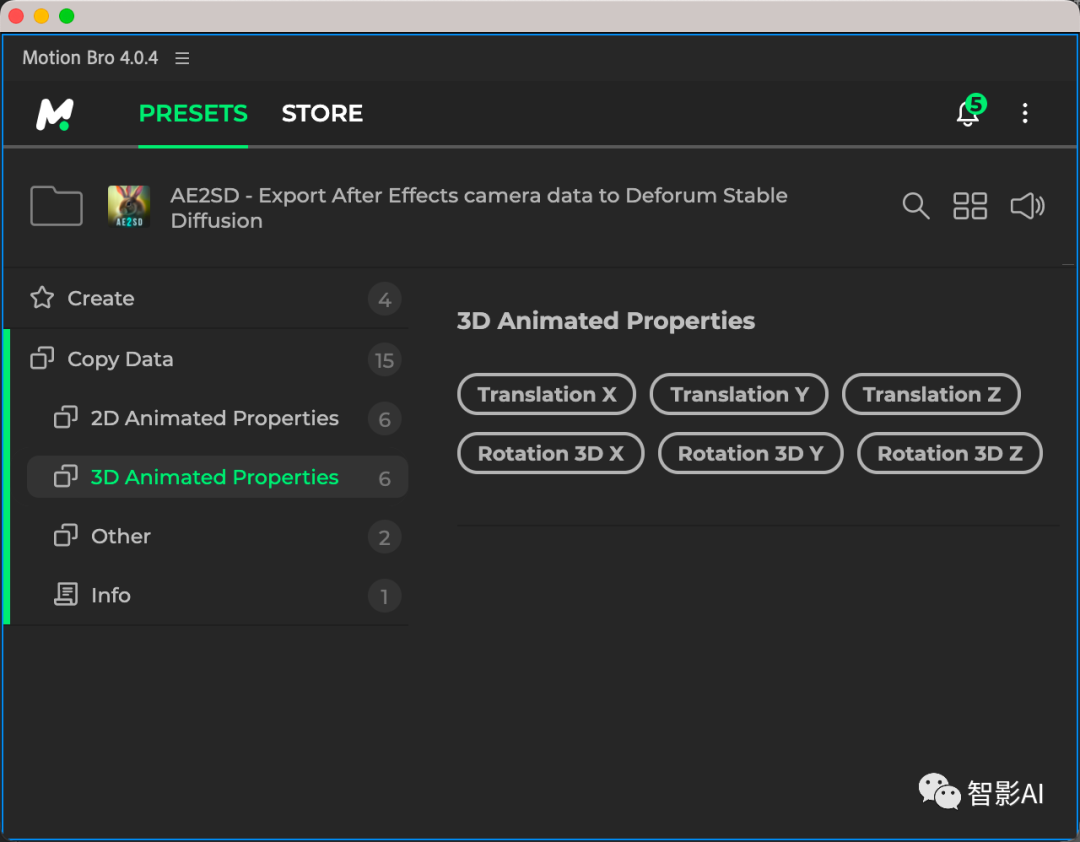Click the Create count badge 4
Viewport: 1080px width, 842px height.
(384, 299)
